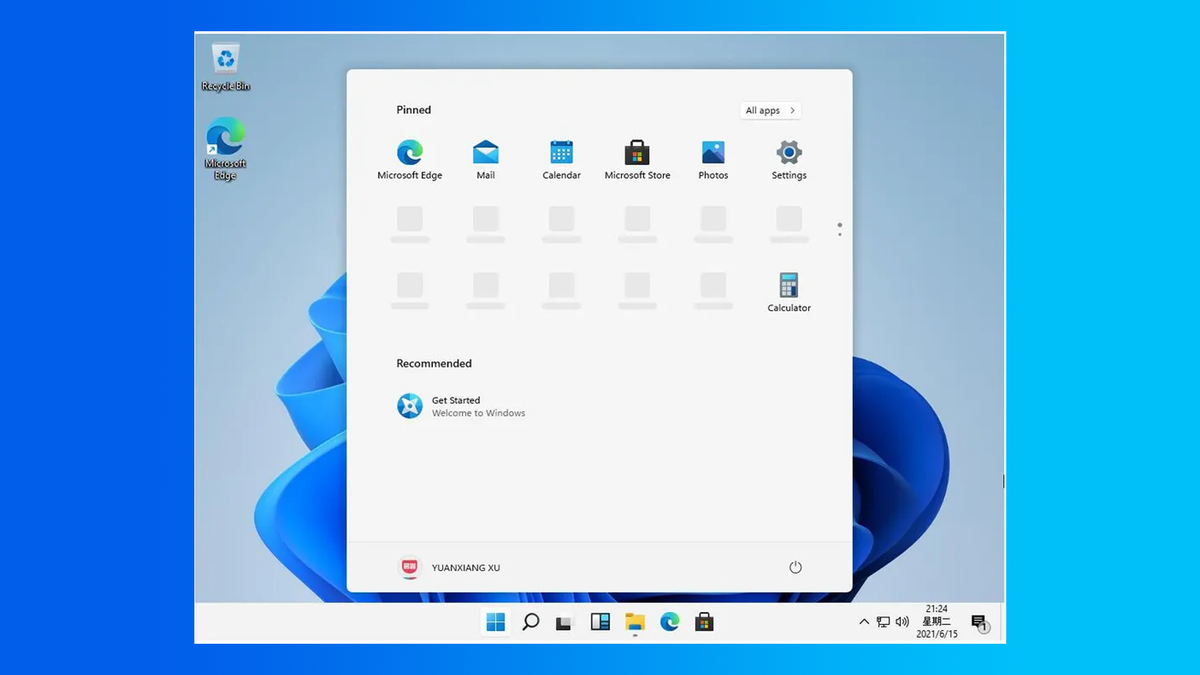Image resolution: width=1200 pixels, height=675 pixels.
Task: Open File Explorer from the taskbar
Action: [635, 622]
